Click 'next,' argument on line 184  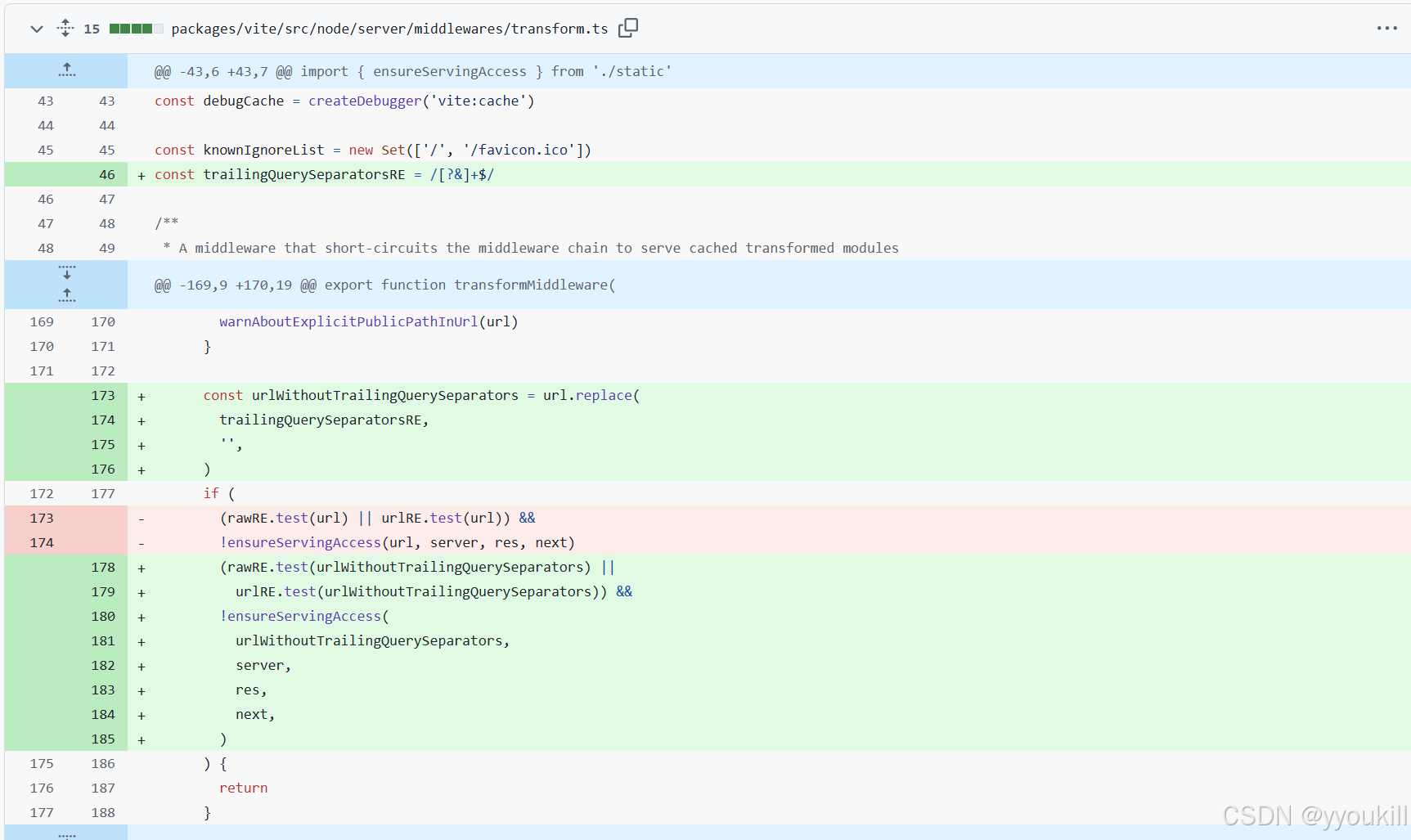tap(255, 714)
